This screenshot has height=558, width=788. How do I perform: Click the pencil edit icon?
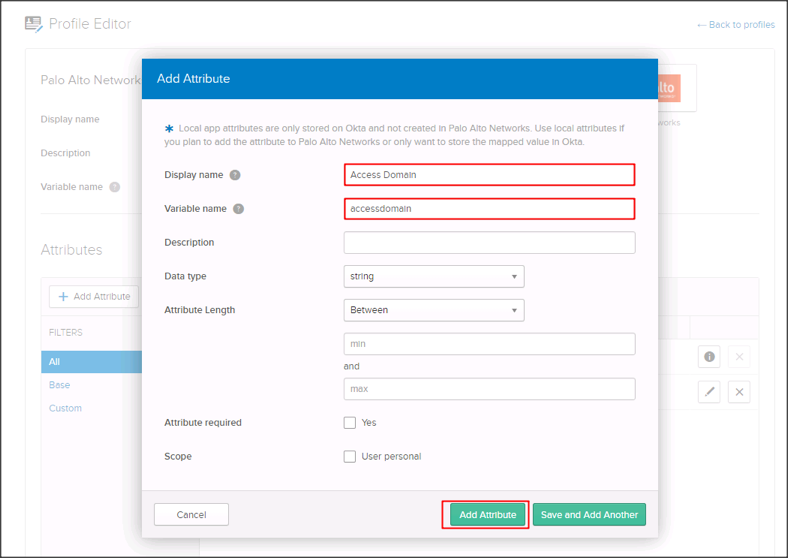coord(709,392)
